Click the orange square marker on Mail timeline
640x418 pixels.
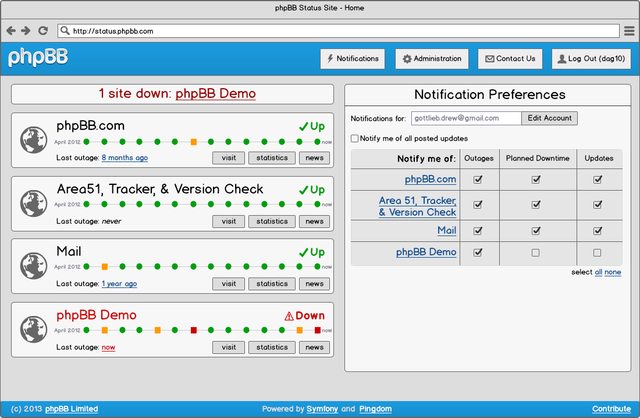pos(104,267)
